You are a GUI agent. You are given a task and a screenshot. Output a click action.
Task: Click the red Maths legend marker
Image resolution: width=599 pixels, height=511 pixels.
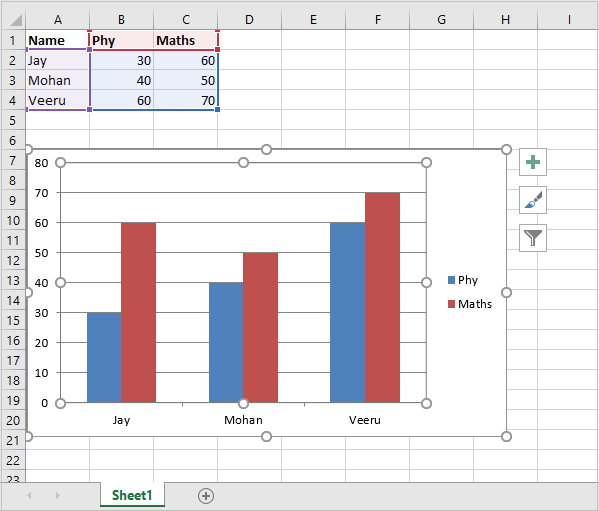pyautogui.click(x=451, y=304)
